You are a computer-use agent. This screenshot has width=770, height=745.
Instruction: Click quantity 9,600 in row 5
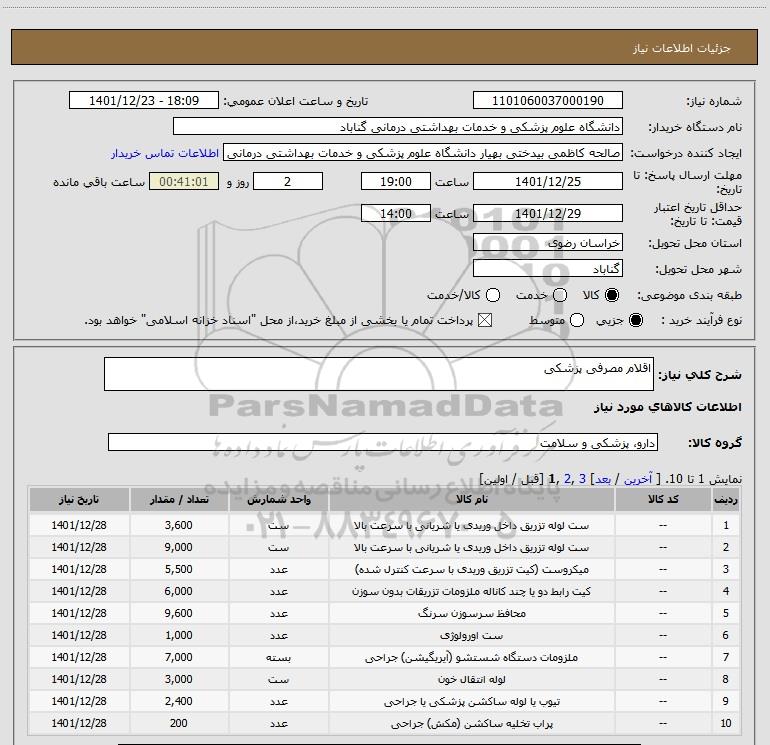tap(179, 613)
